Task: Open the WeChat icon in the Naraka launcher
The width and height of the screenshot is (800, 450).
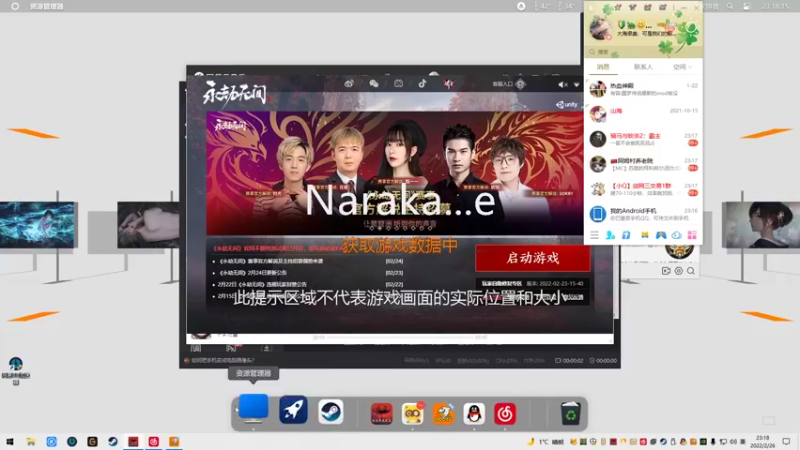Action: [x=374, y=84]
